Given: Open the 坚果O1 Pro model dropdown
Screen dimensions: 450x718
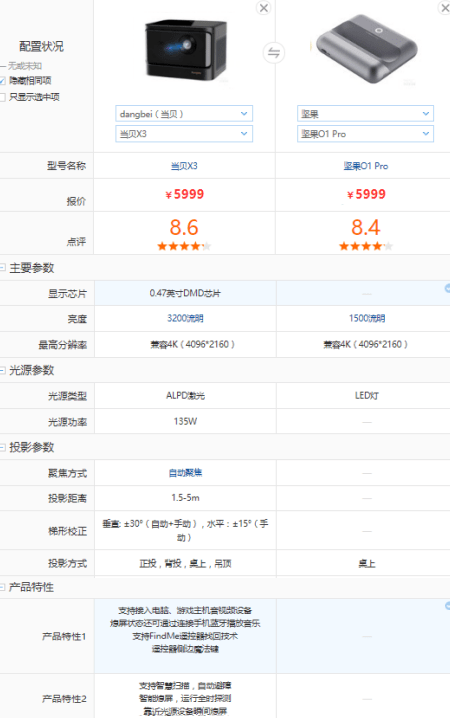Looking at the screenshot, I should [365, 134].
